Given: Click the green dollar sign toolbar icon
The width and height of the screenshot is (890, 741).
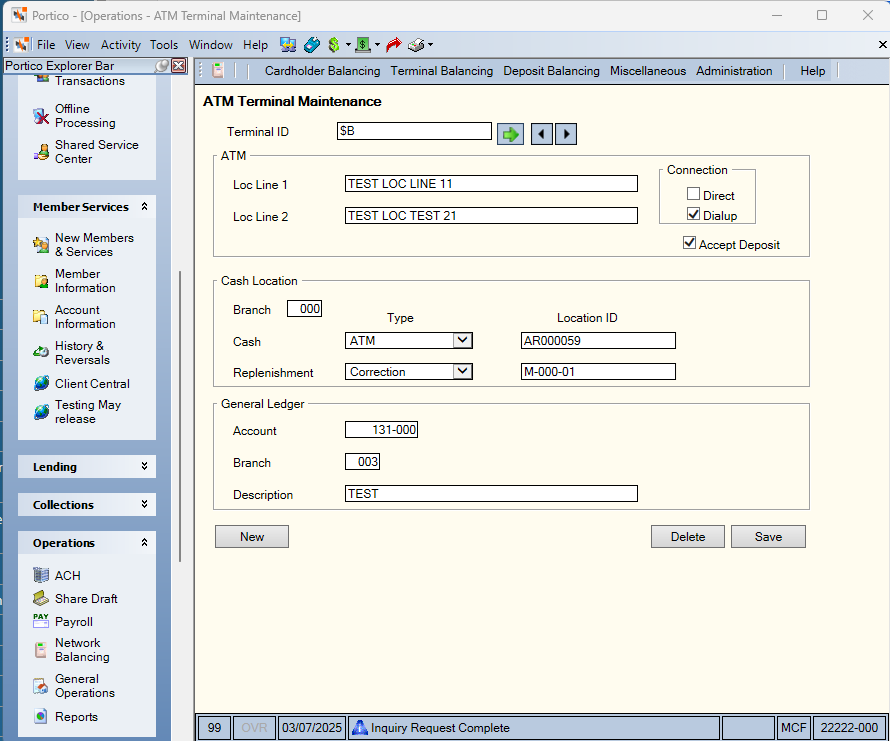Looking at the screenshot, I should click(334, 44).
